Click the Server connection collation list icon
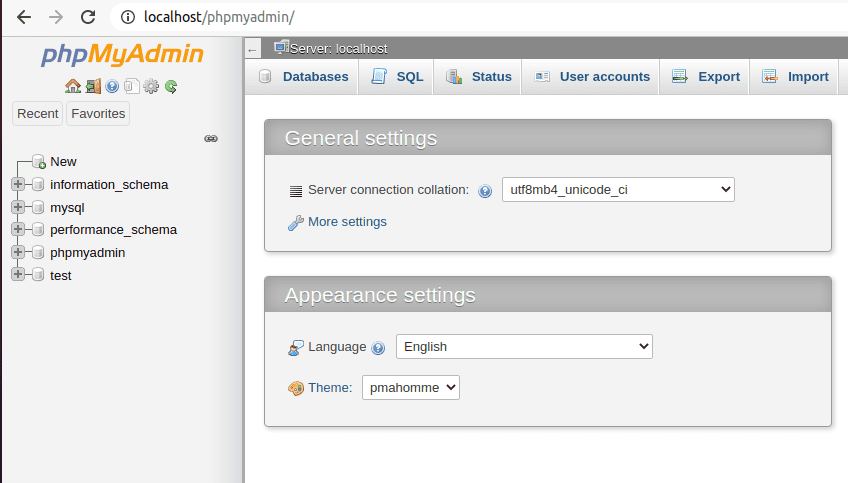The image size is (848, 483). (x=296, y=191)
